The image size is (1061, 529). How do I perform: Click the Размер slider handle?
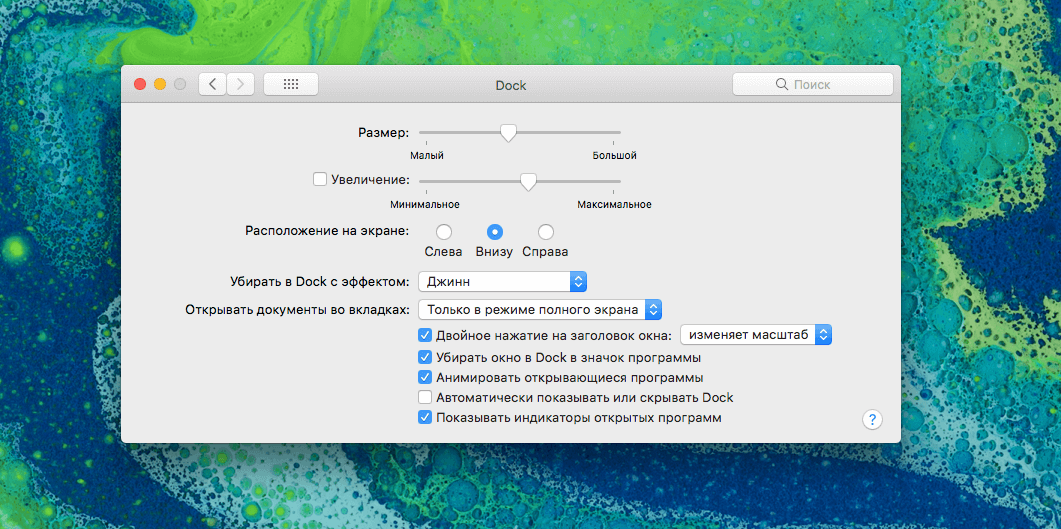tap(508, 132)
